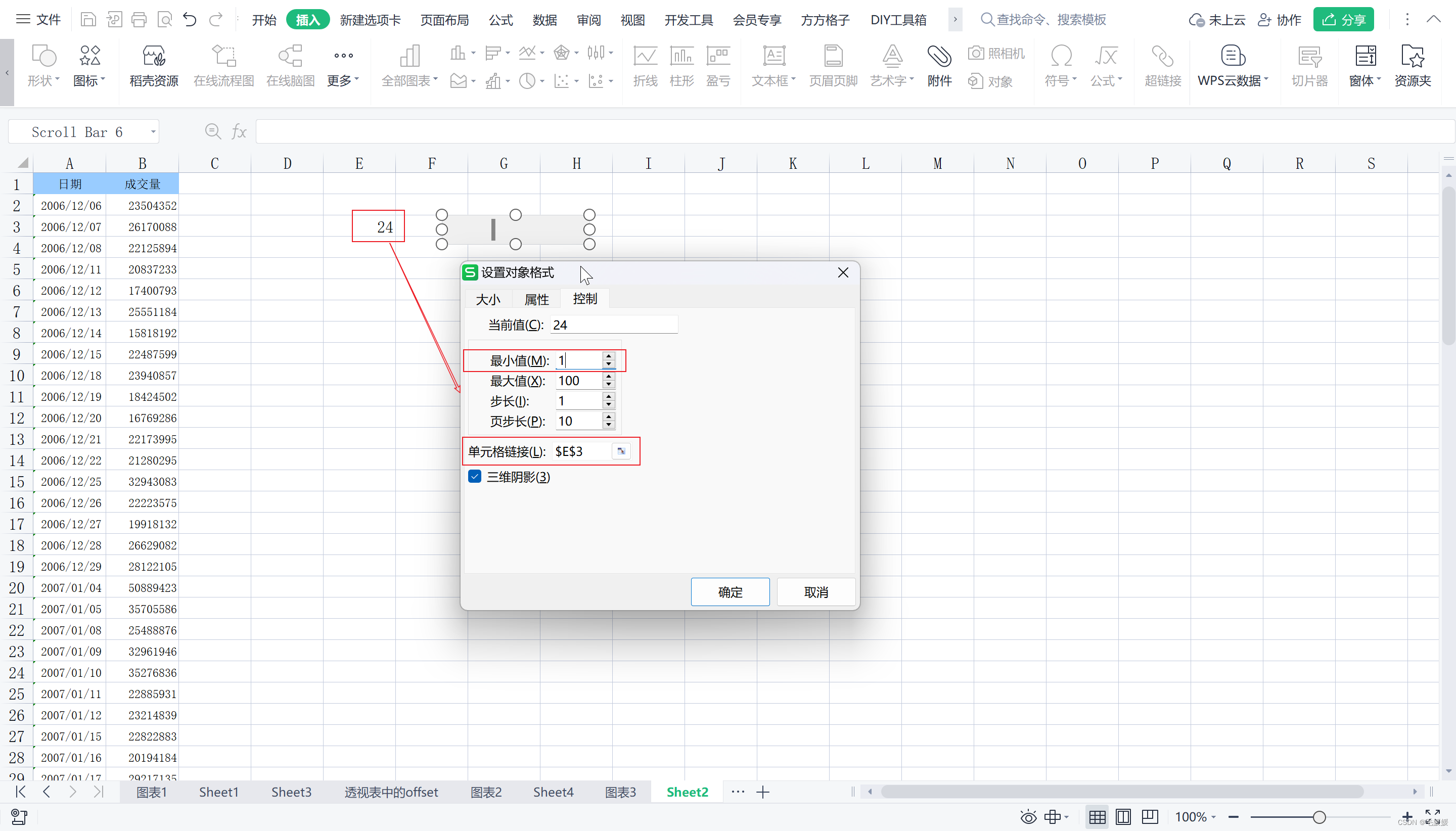Click the 确定 button in dialog
Screen dimensions: 1456x831
[x=730, y=592]
